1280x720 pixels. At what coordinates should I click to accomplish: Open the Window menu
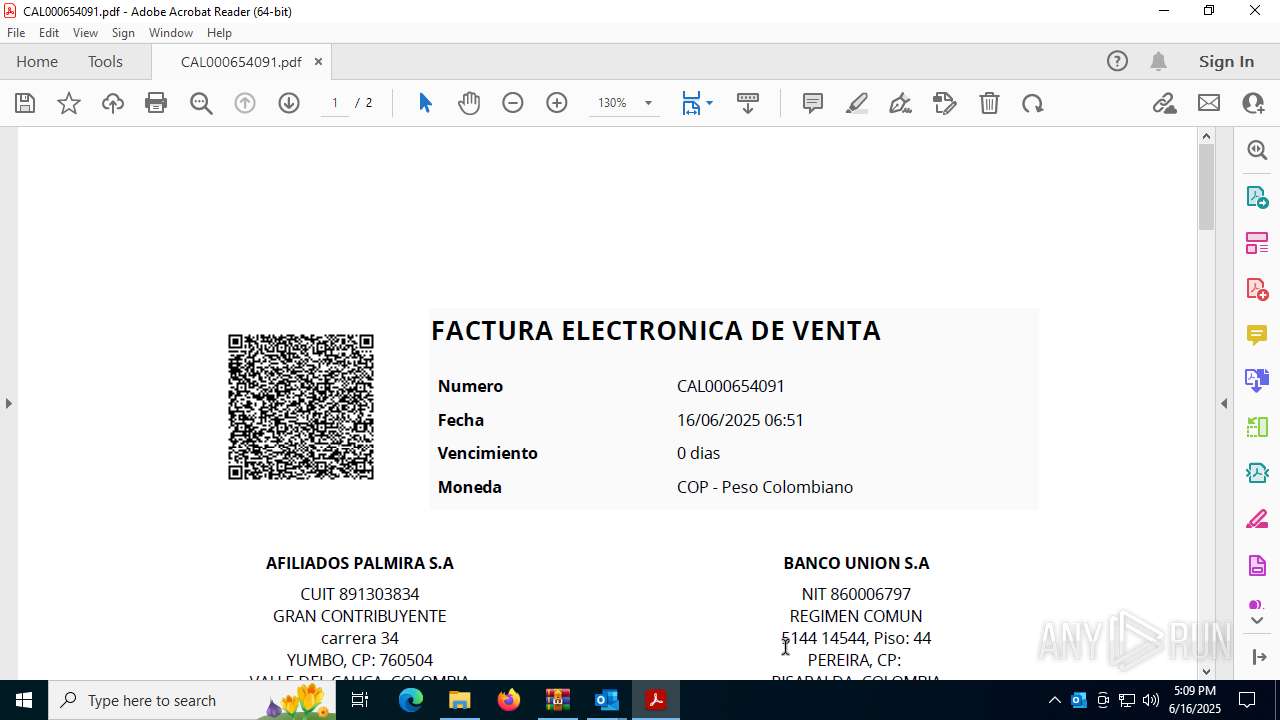[x=171, y=33]
